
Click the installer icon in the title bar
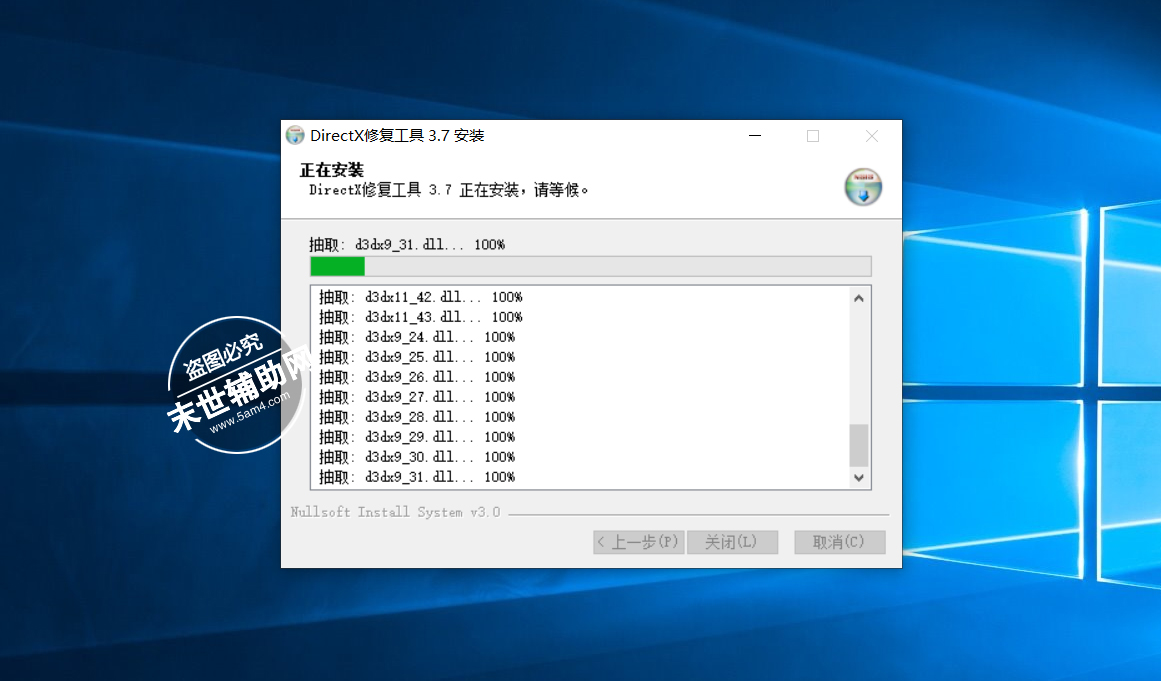coord(295,135)
